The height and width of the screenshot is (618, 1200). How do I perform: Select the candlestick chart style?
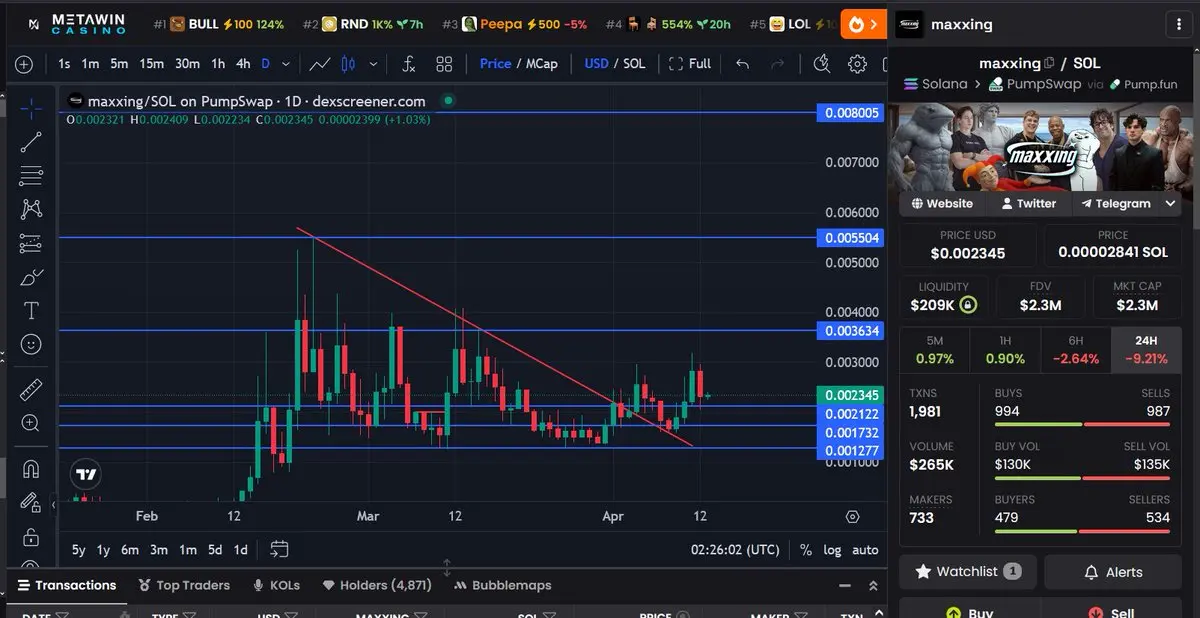pyautogui.click(x=348, y=64)
